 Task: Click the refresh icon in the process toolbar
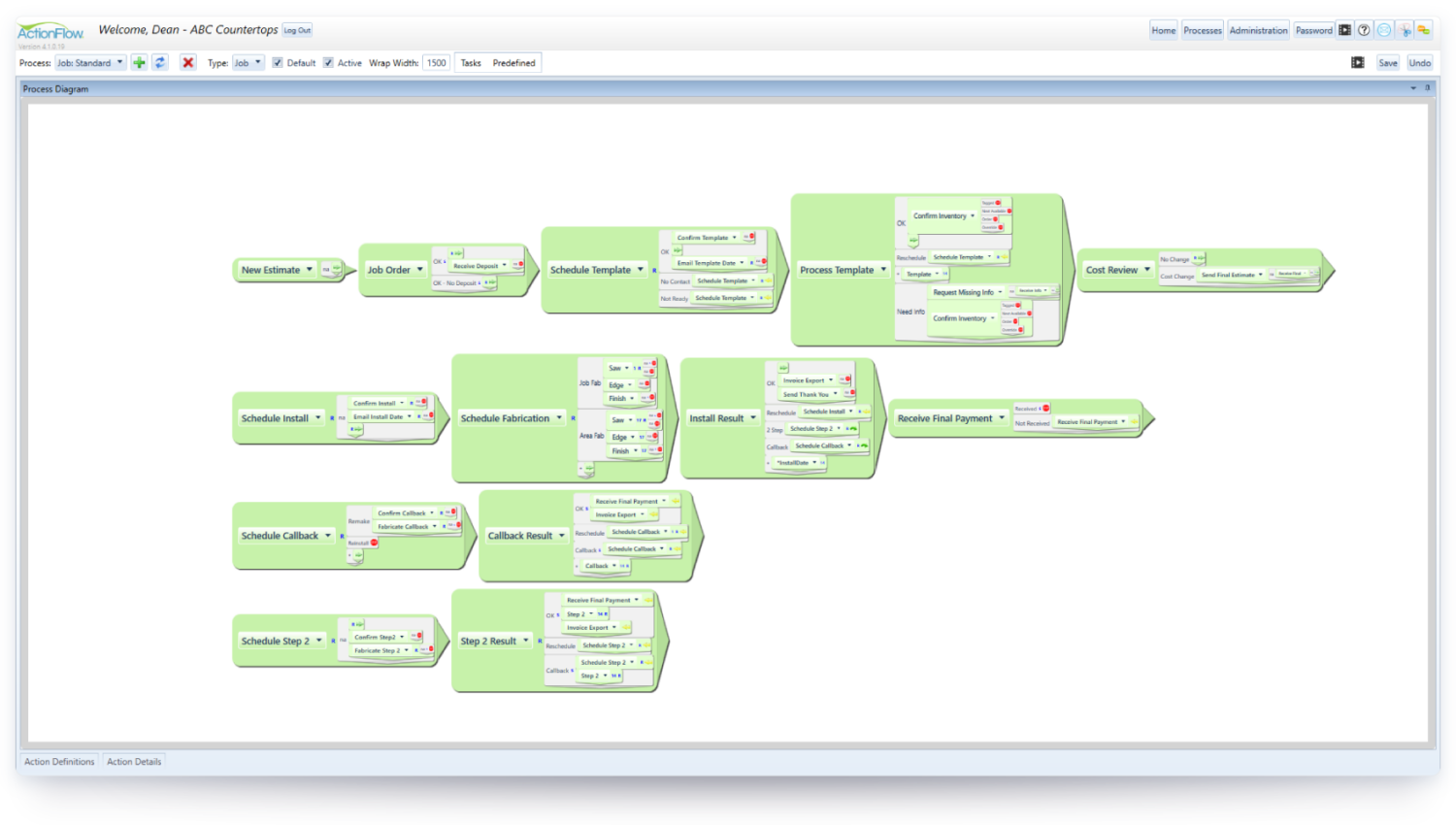tap(159, 62)
